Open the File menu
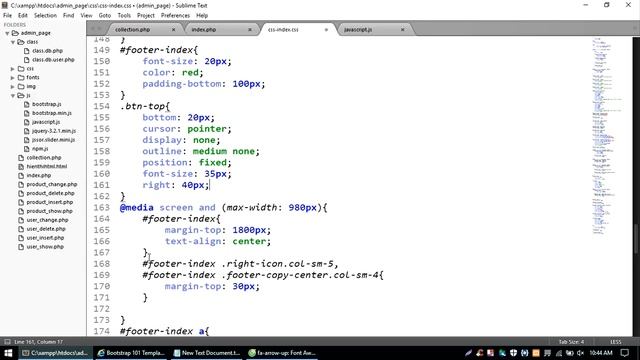This screenshot has width=640, height=360. [x=7, y=16]
